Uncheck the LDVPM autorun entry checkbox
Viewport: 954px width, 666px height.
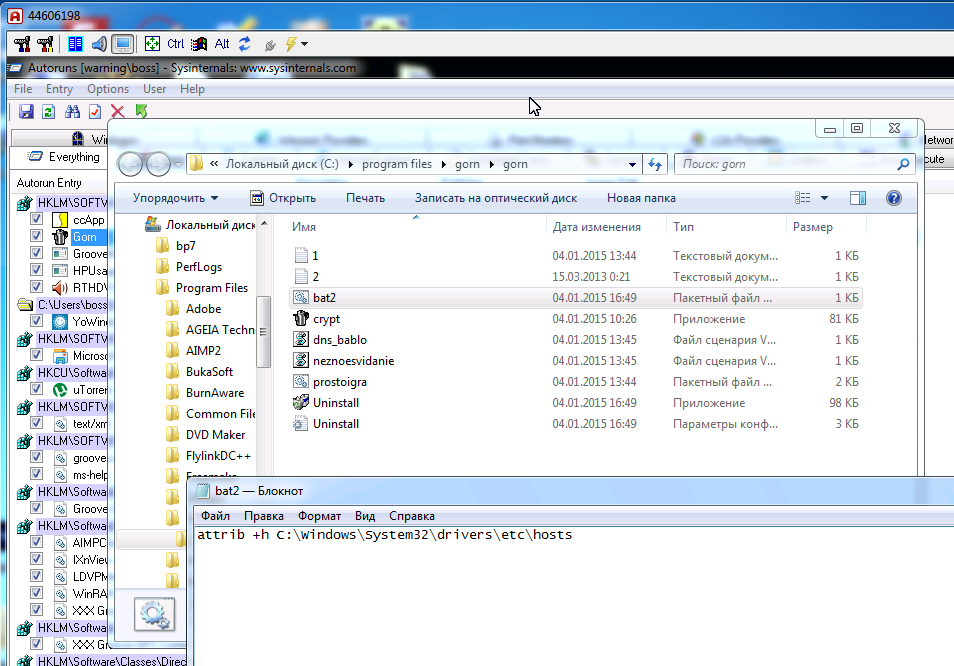36,576
